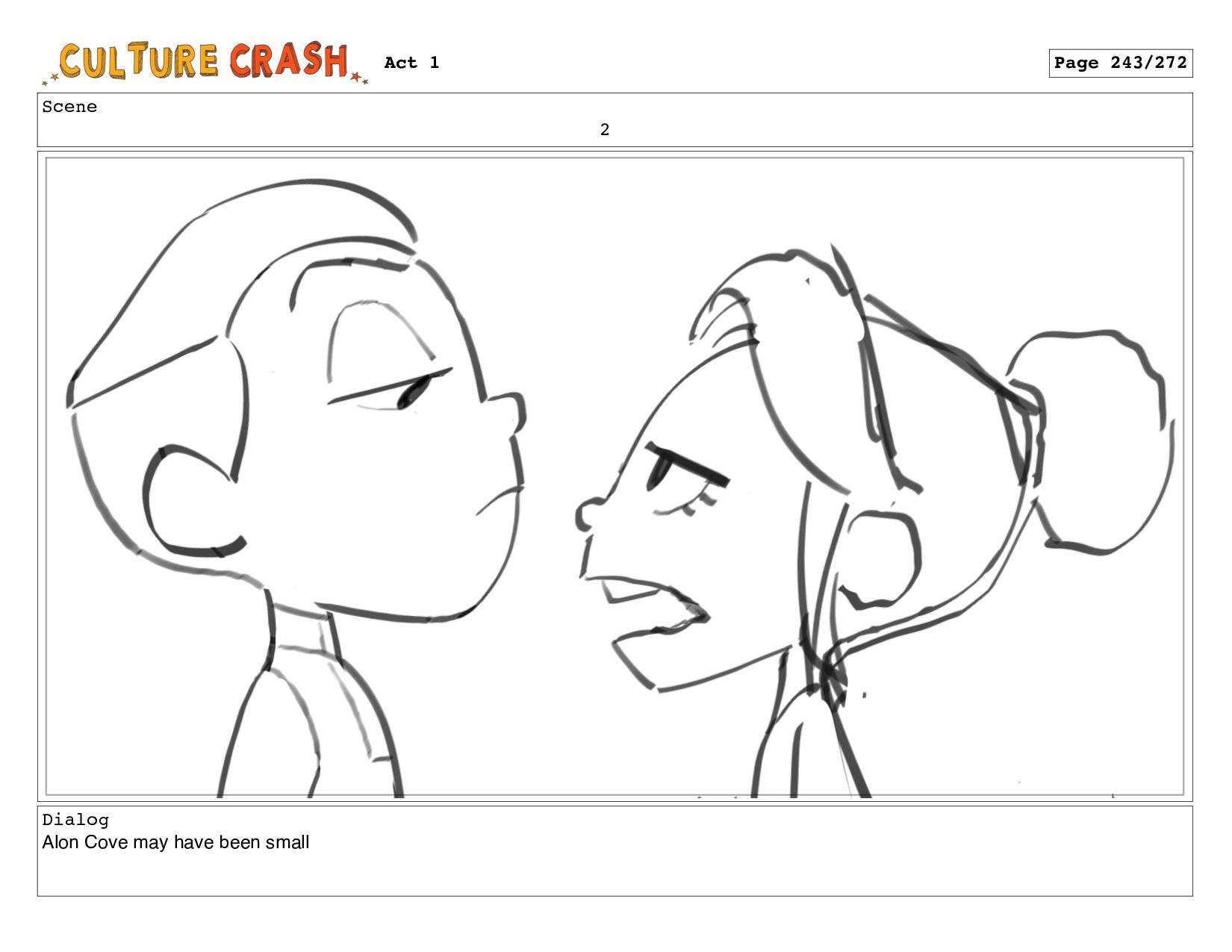Click the Culture Crash logo
The width and height of the screenshot is (1232, 952).
click(x=205, y=62)
